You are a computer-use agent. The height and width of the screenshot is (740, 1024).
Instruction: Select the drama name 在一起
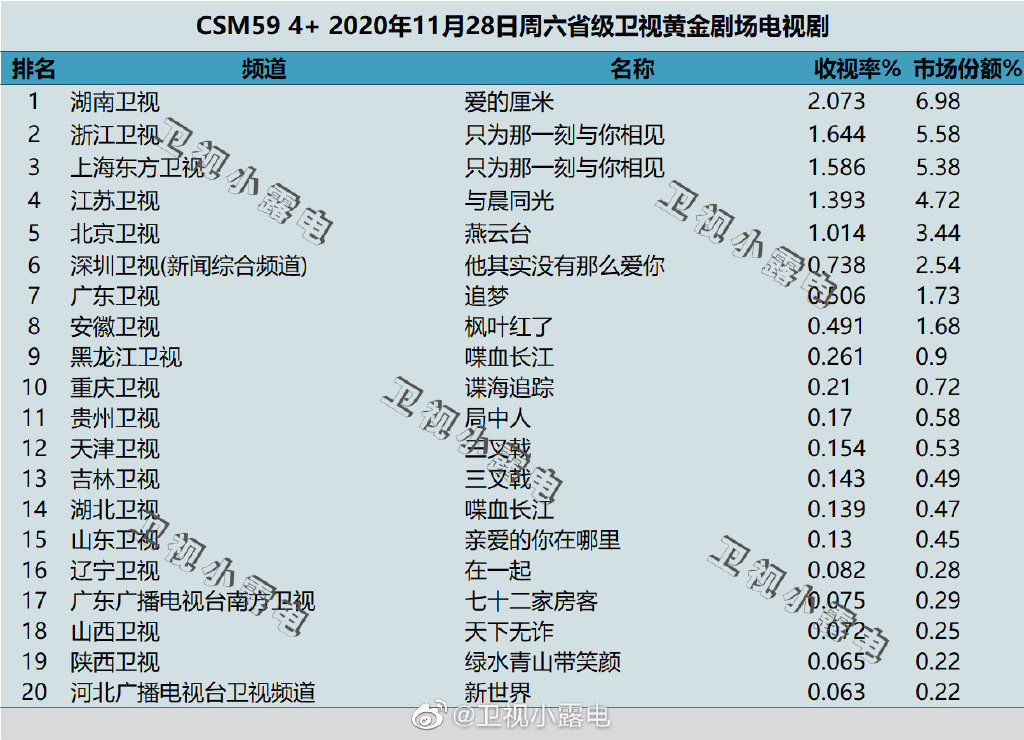pos(498,570)
